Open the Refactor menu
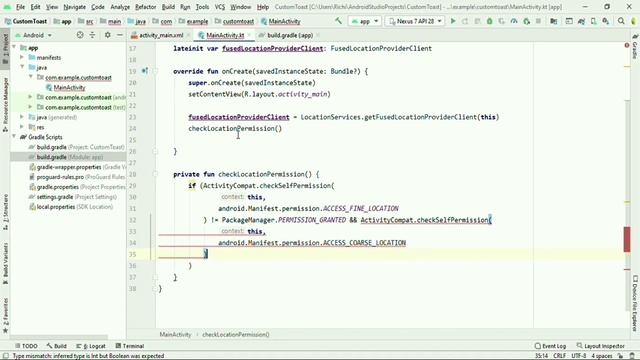This screenshot has height=360, width=640. (146, 7)
